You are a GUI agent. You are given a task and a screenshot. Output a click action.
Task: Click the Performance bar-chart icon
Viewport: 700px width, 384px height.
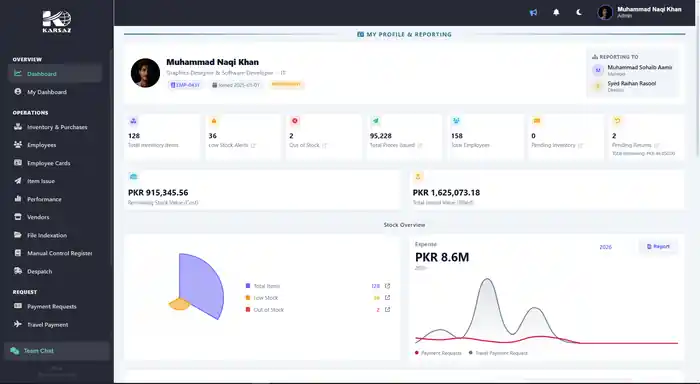pyautogui.click(x=18, y=199)
